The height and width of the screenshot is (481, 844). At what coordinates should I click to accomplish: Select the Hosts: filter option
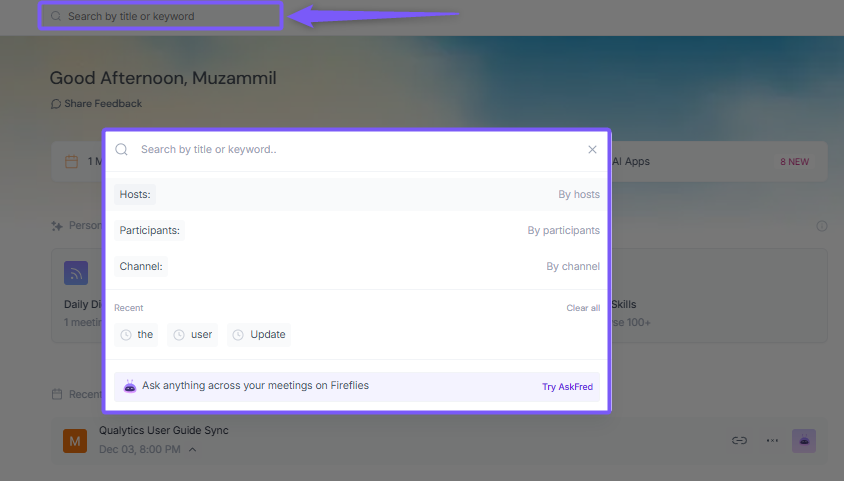point(135,194)
